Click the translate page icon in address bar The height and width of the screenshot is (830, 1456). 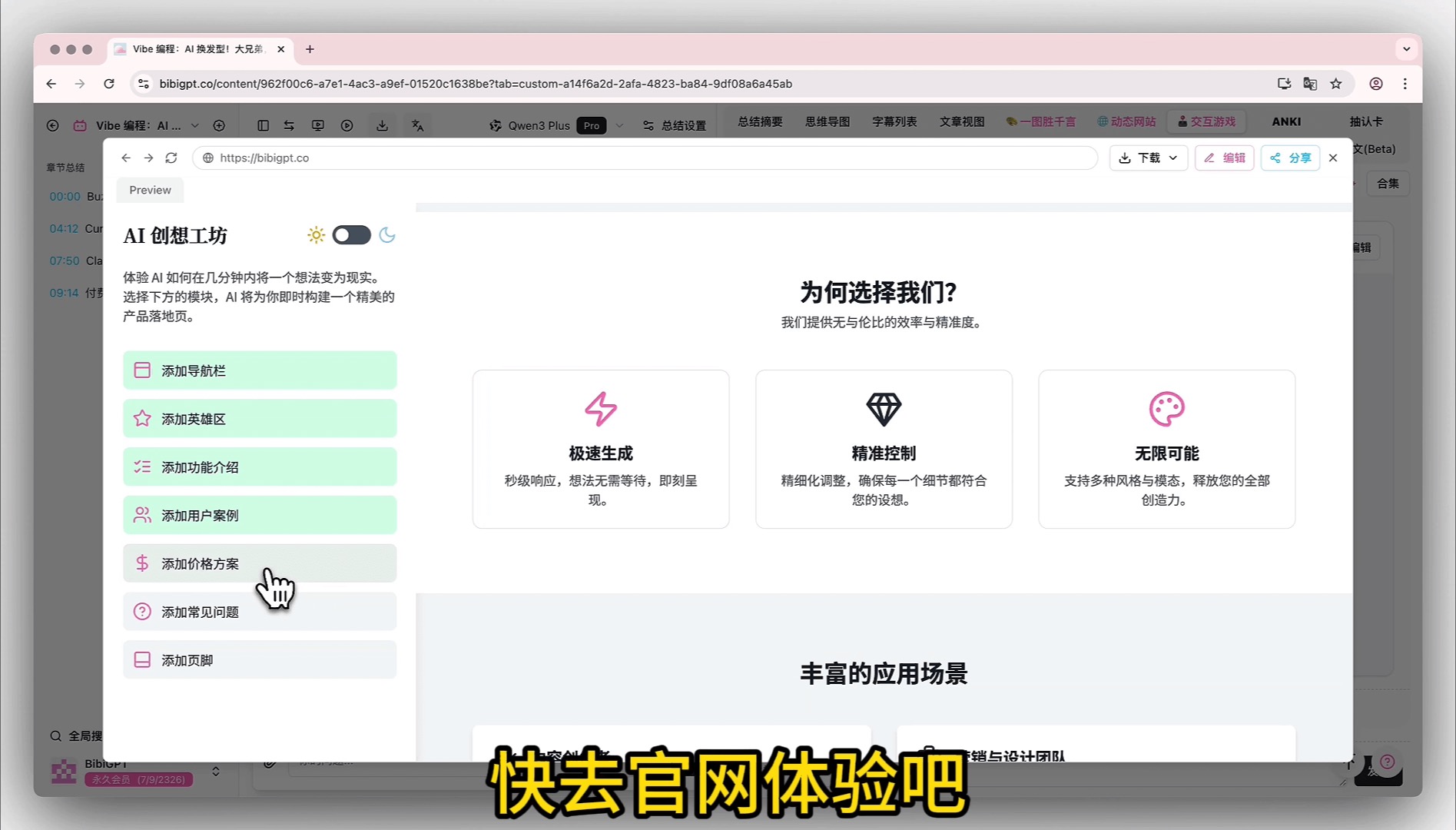[1310, 84]
